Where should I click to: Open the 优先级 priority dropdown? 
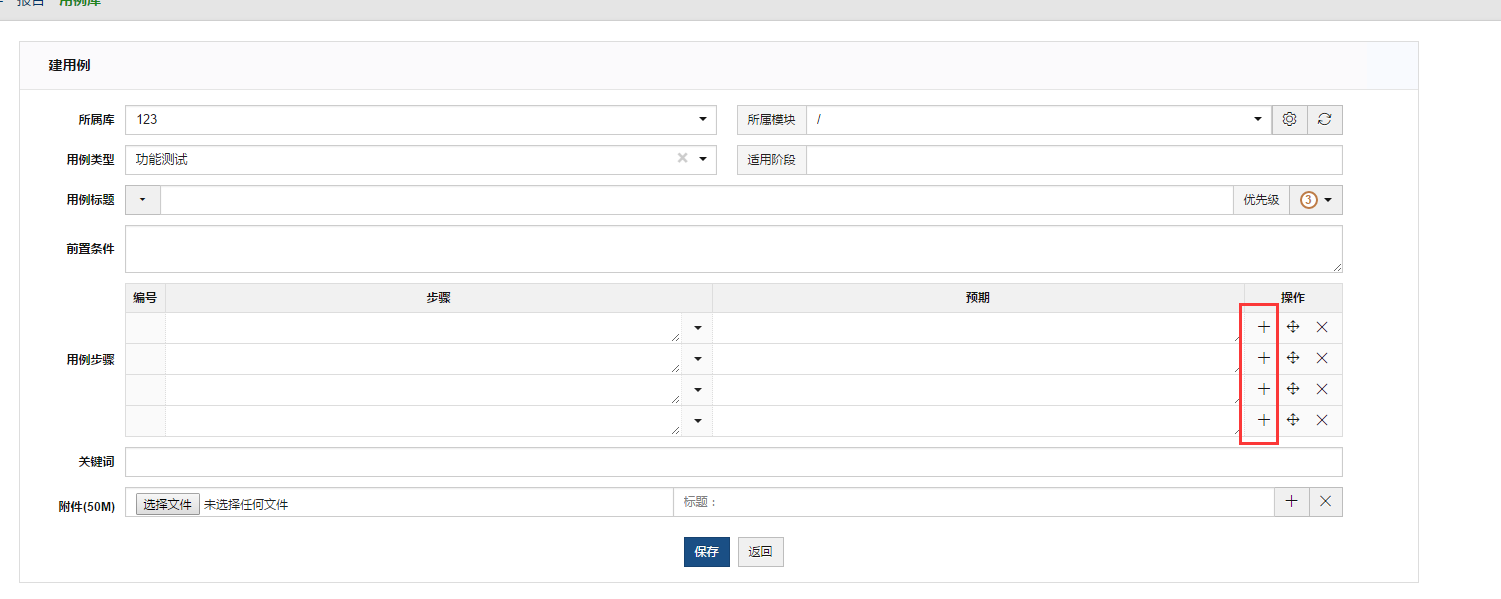click(x=1316, y=200)
